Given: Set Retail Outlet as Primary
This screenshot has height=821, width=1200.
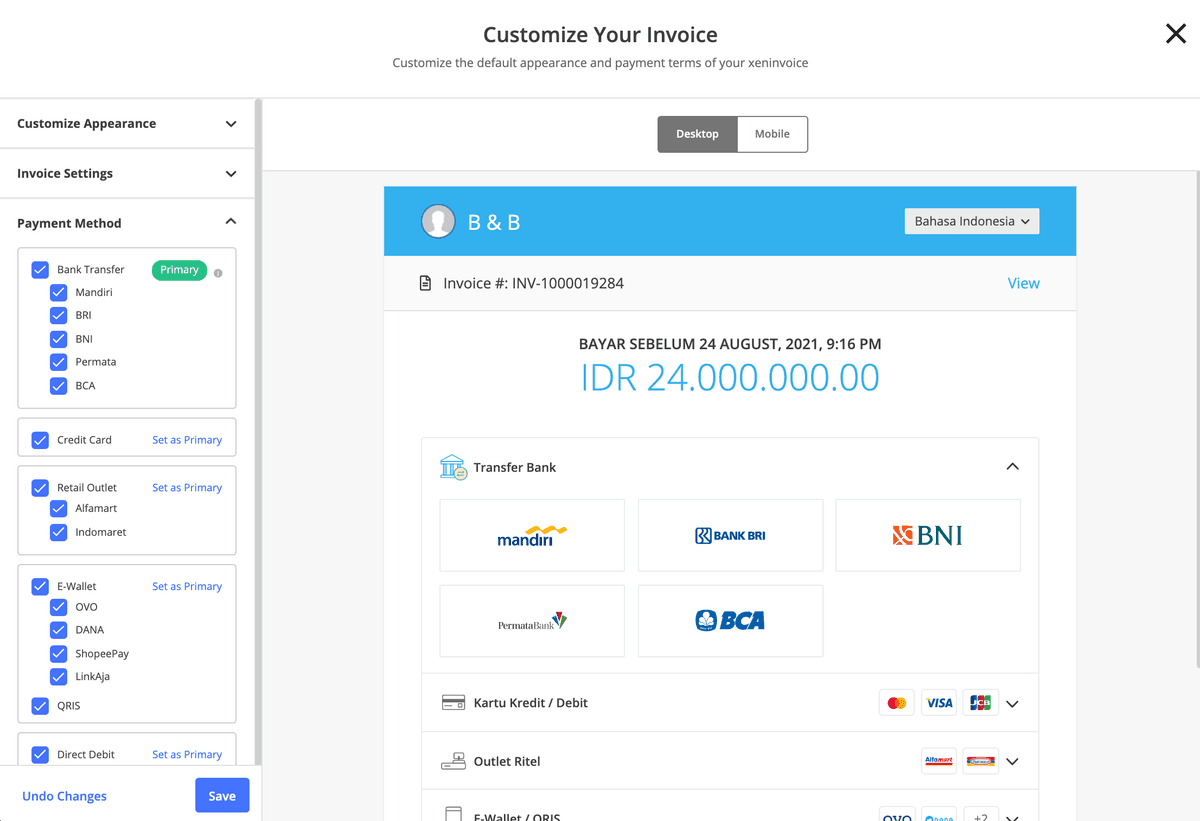Looking at the screenshot, I should (187, 488).
